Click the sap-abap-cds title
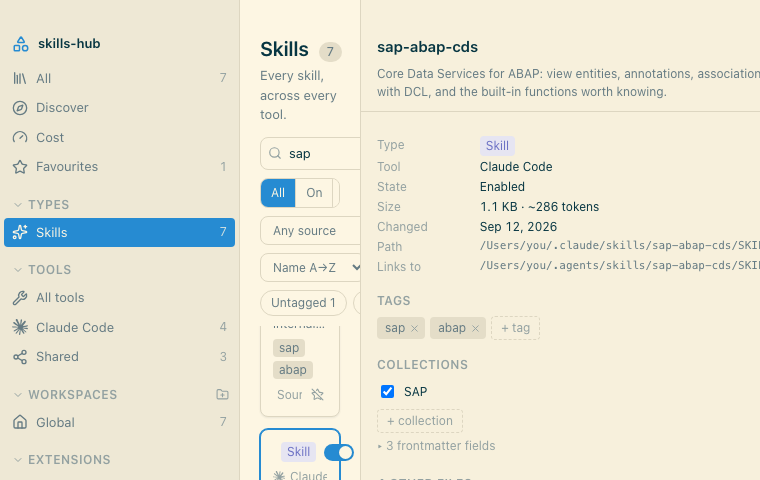Viewport: 760px width, 480px height. pos(428,47)
